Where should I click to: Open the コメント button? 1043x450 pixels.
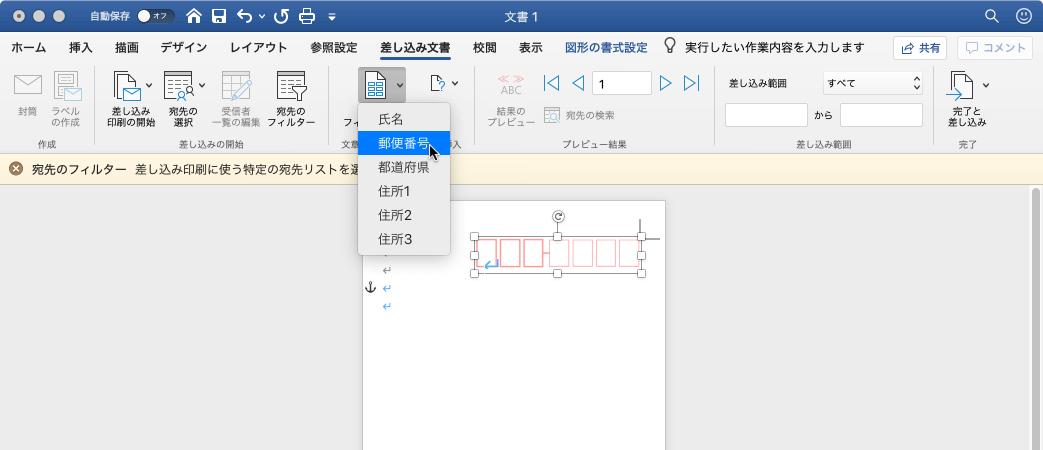pos(996,48)
